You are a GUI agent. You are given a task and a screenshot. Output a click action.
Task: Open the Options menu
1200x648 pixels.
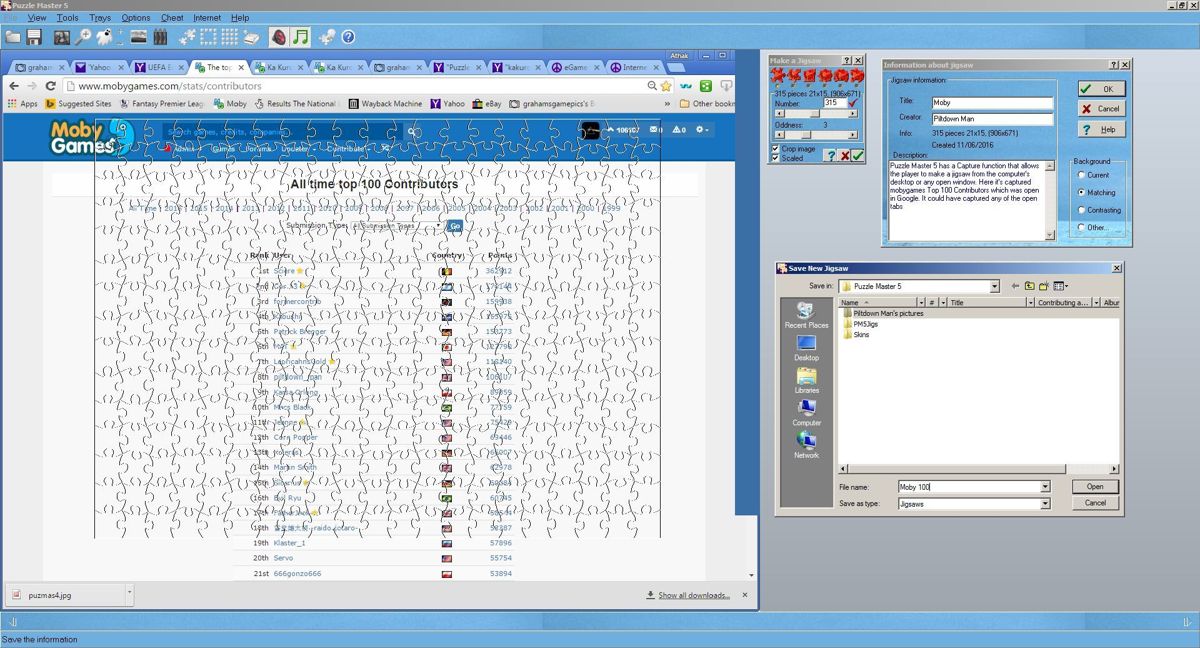click(x=136, y=17)
